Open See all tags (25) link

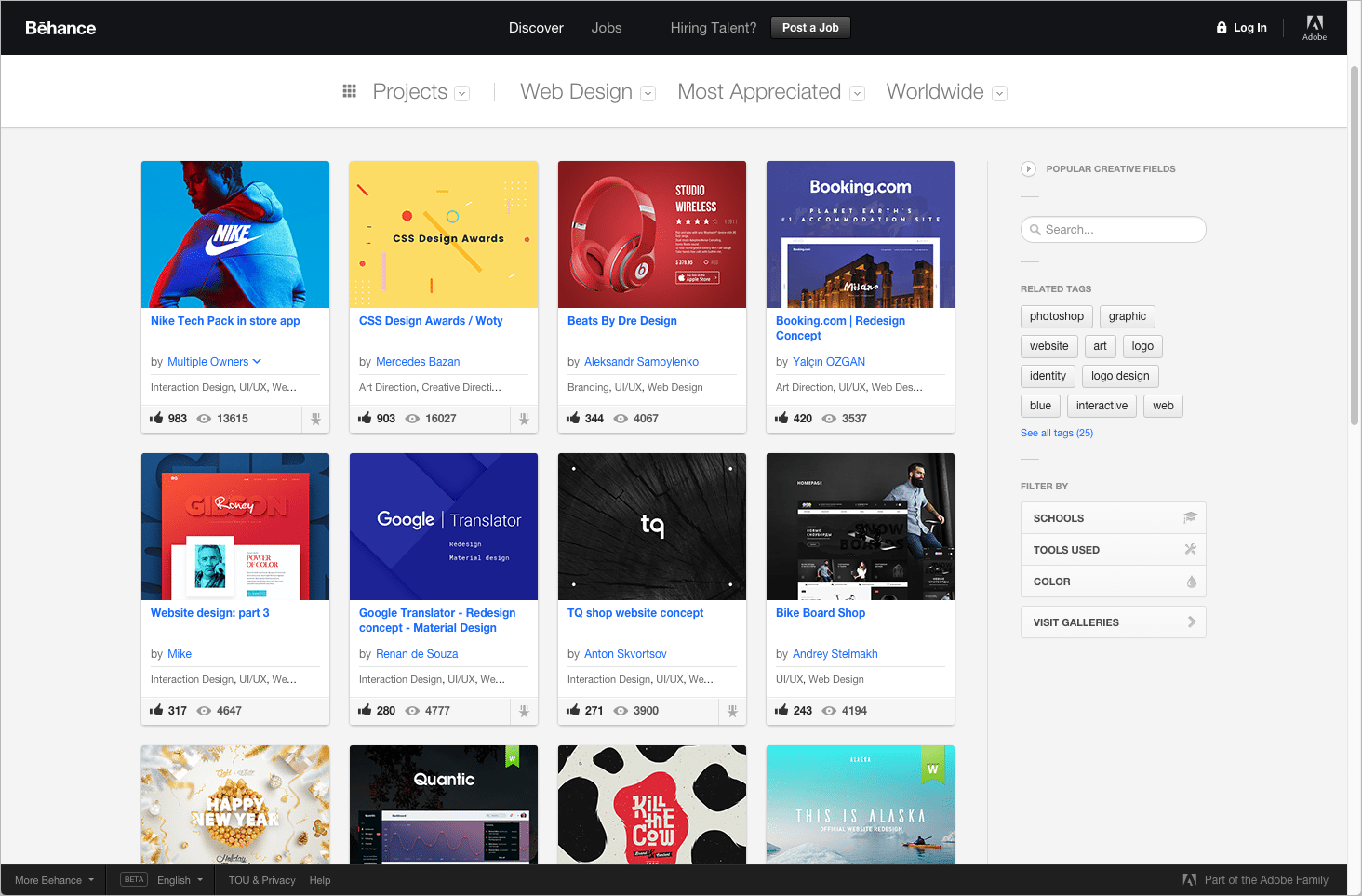[x=1056, y=432]
